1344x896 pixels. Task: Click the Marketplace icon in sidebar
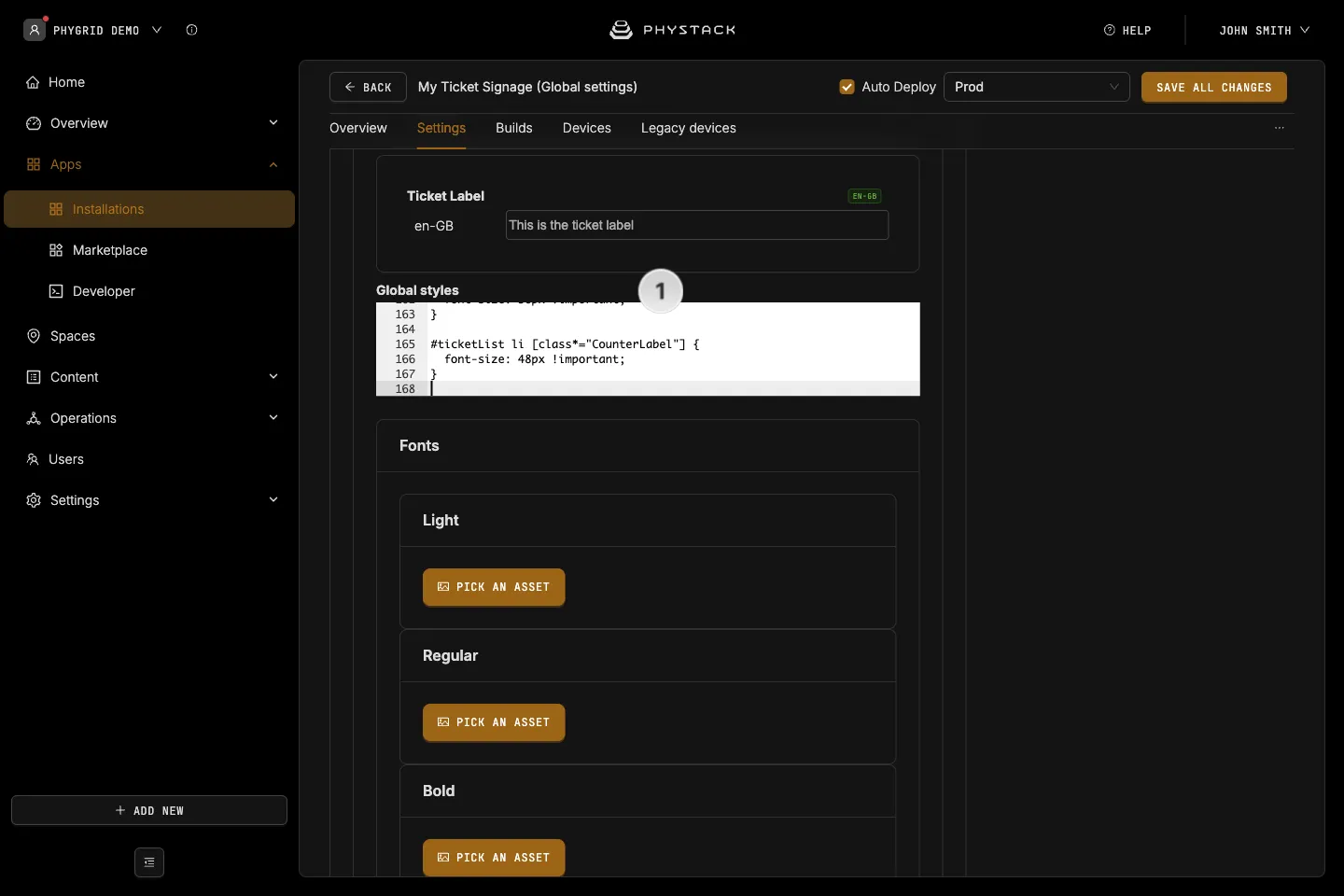[56, 250]
